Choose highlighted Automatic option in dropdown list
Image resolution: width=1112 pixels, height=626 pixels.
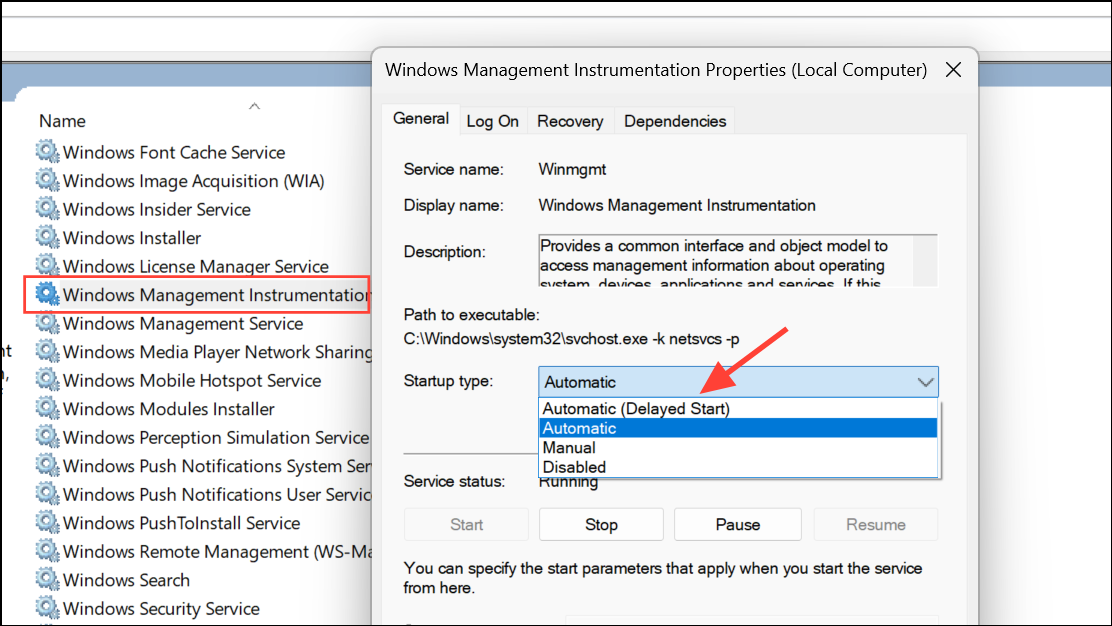(x=738, y=428)
